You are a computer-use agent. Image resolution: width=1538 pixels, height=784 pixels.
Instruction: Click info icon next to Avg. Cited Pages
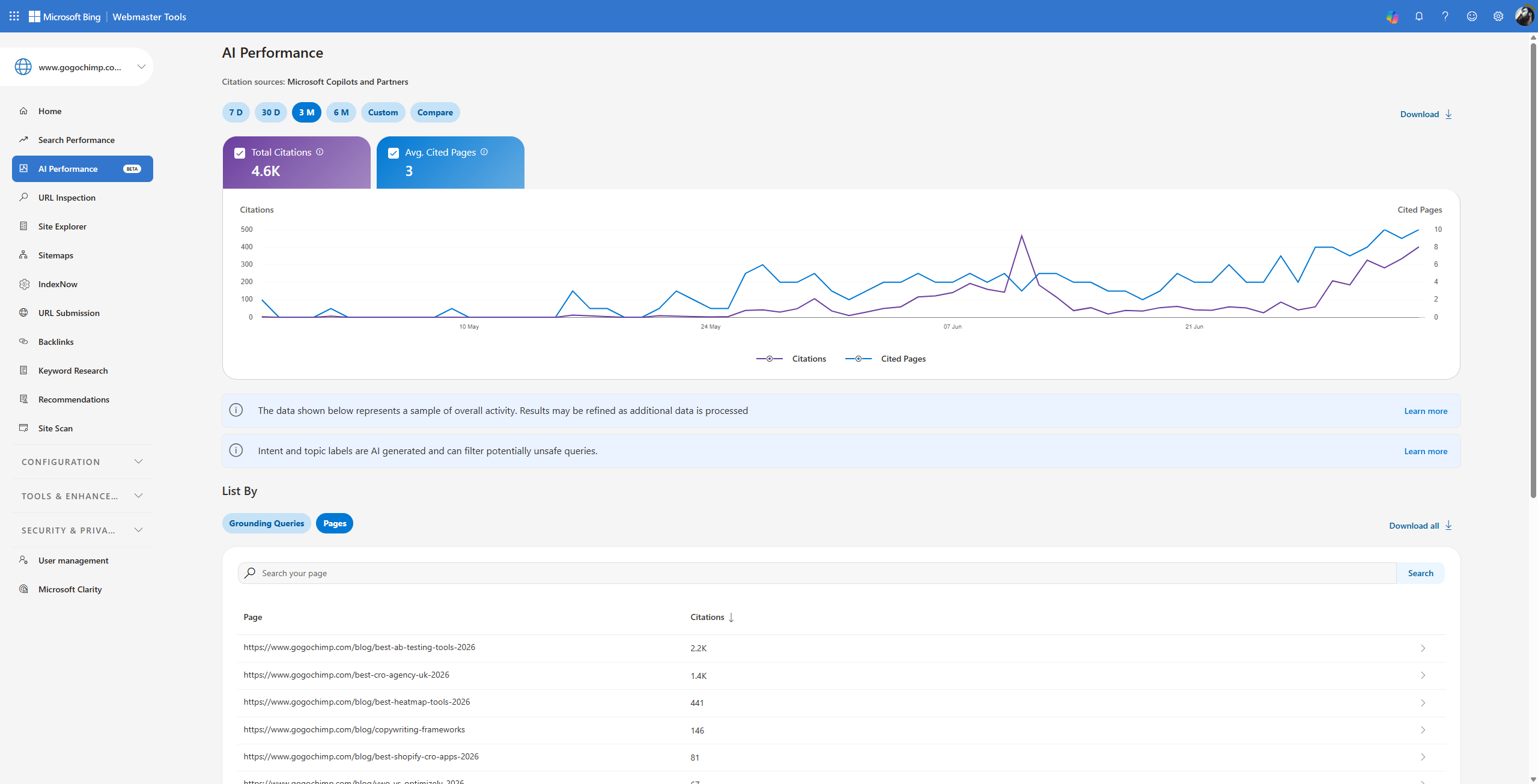coord(484,152)
